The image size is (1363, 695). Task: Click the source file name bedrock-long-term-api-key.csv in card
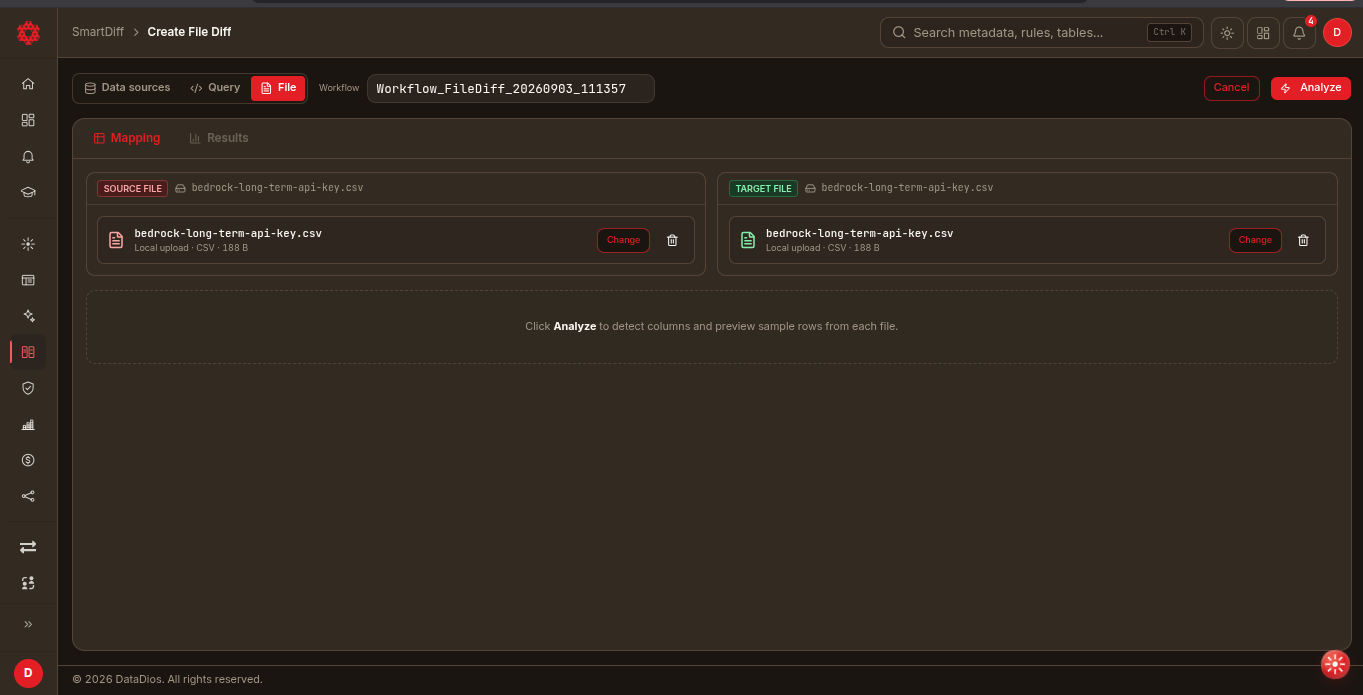228,234
